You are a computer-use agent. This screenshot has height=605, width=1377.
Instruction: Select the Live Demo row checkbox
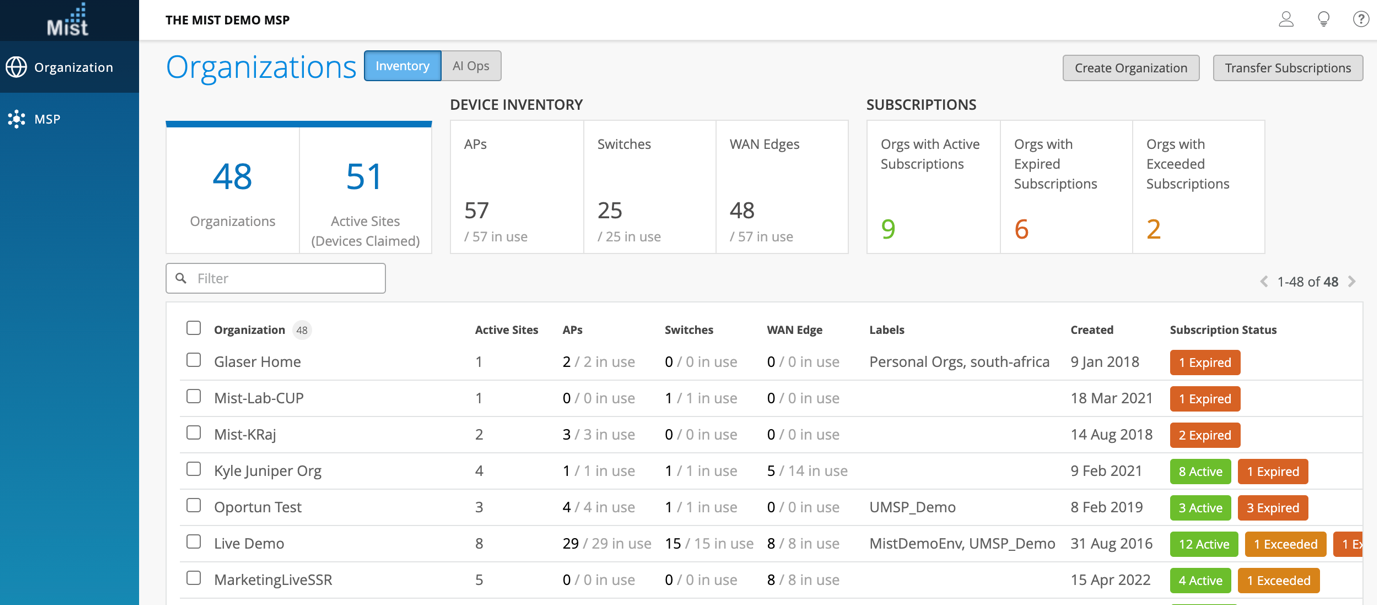point(194,542)
